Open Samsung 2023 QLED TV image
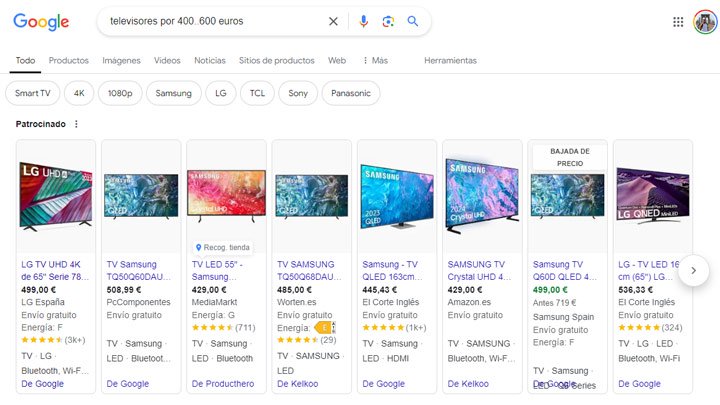 tap(397, 196)
